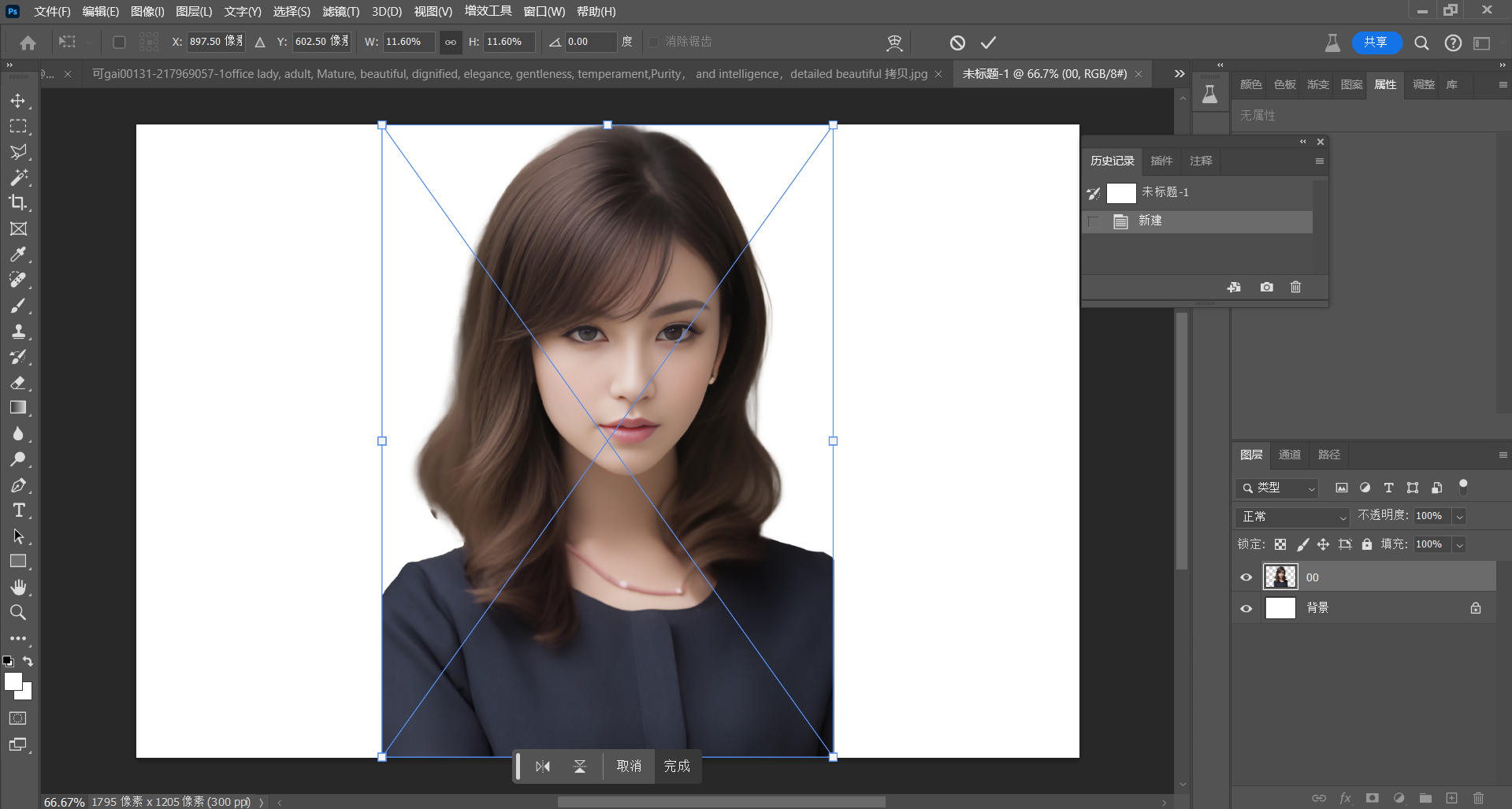Flip horizontally in the transform bar
The width and height of the screenshot is (1512, 809).
pos(543,766)
